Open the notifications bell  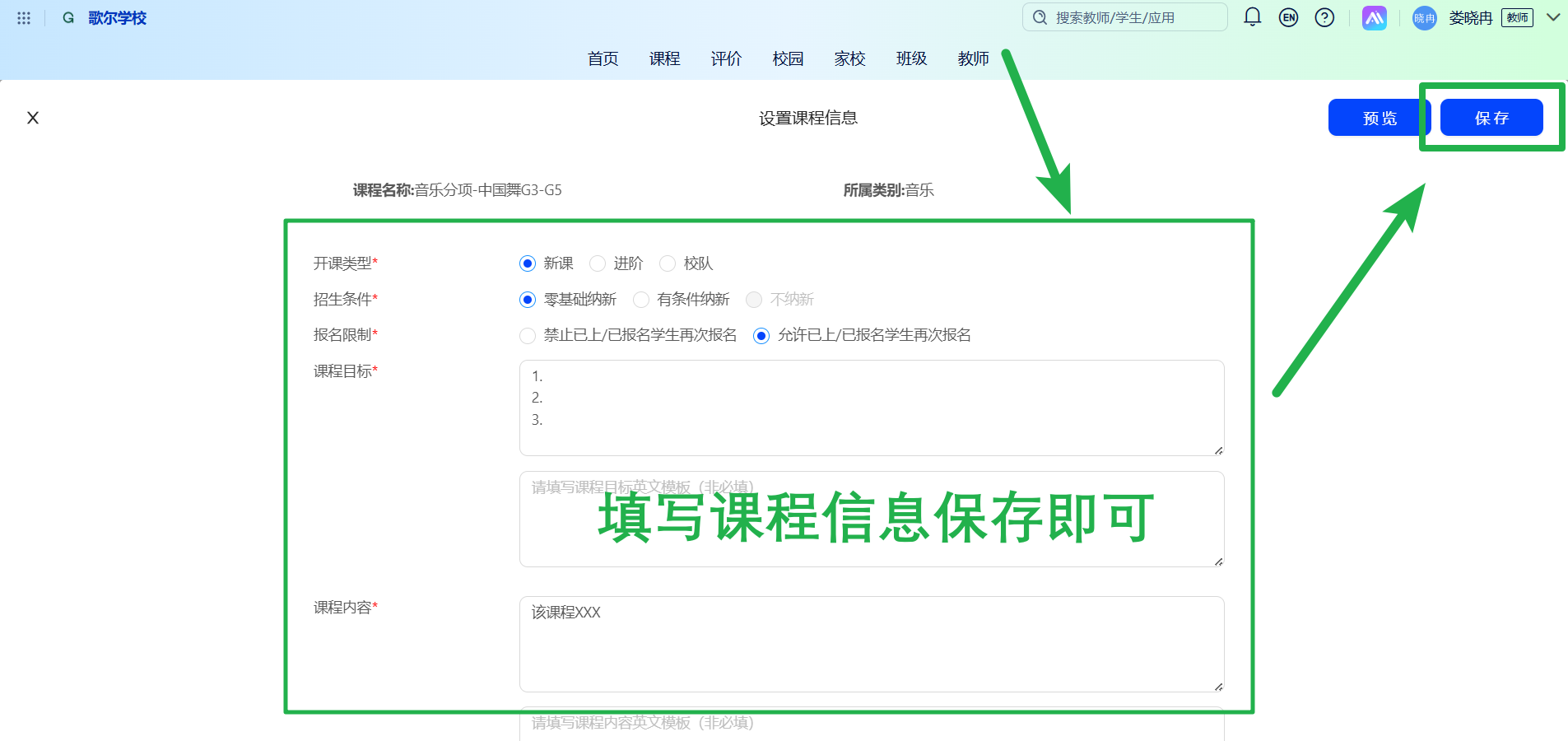pyautogui.click(x=1253, y=17)
